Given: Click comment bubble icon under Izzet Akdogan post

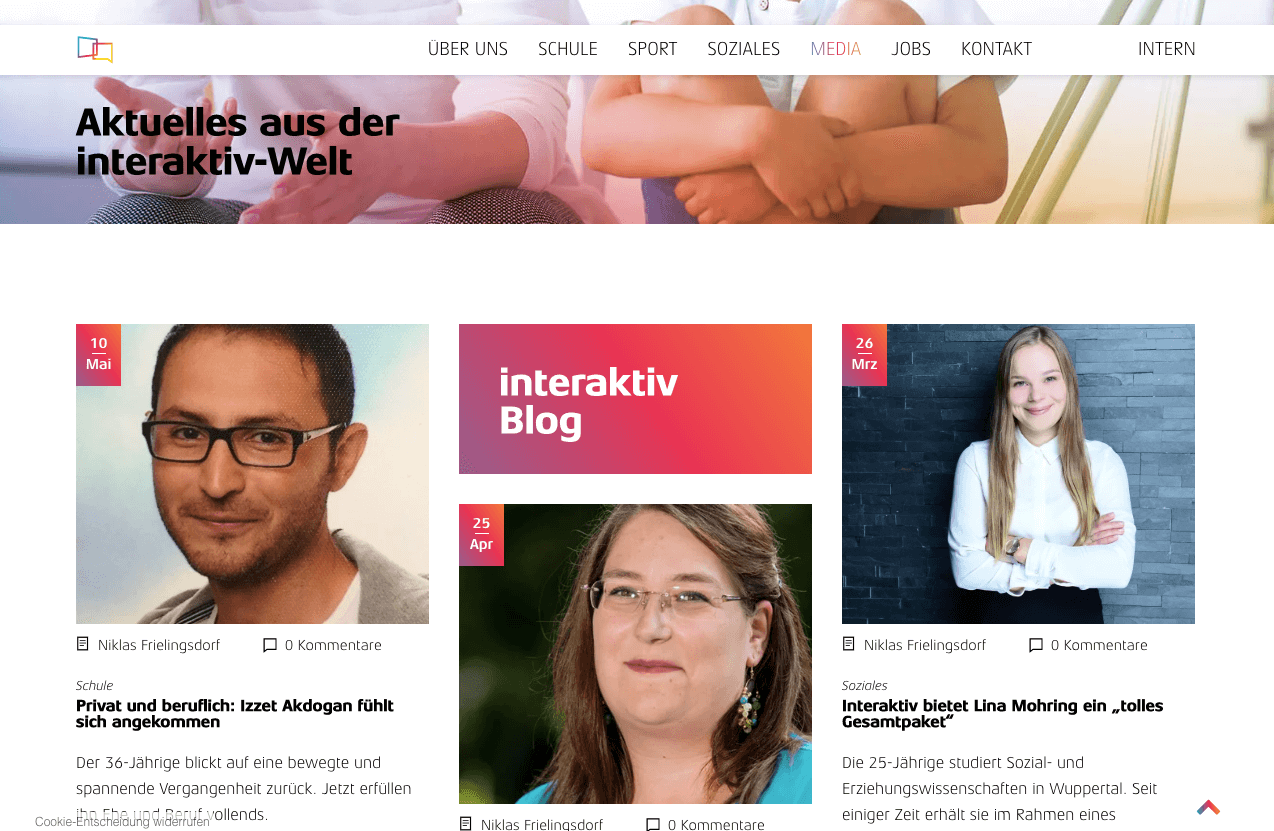Looking at the screenshot, I should (x=270, y=645).
